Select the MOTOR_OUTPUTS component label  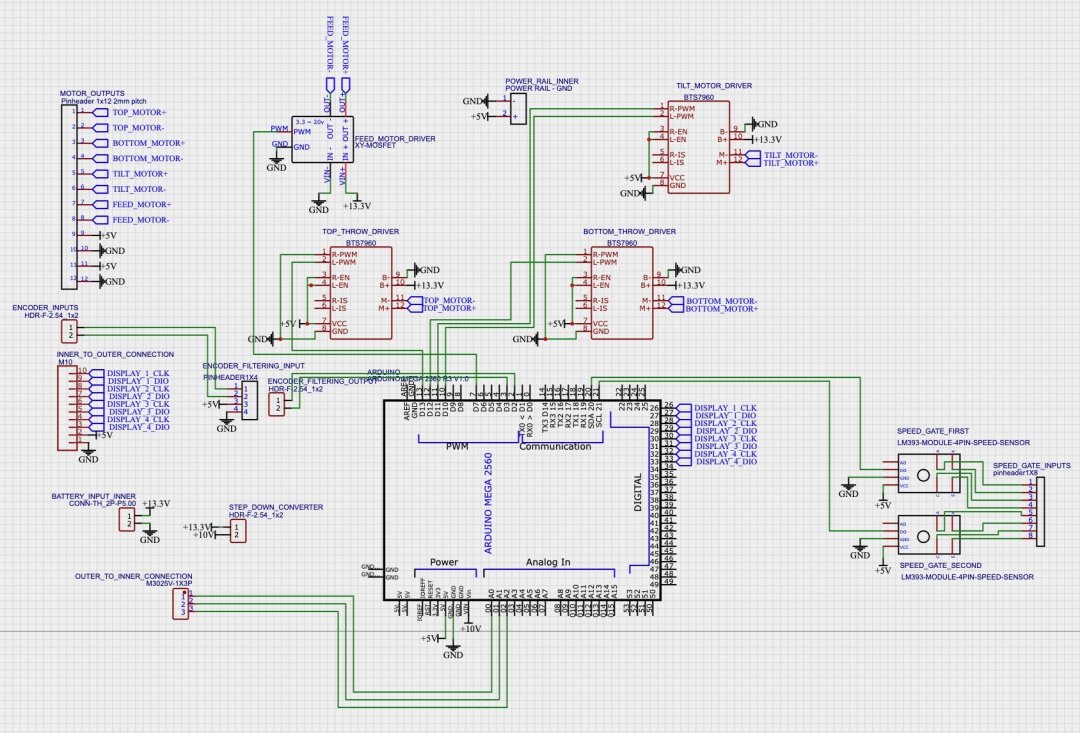click(92, 93)
